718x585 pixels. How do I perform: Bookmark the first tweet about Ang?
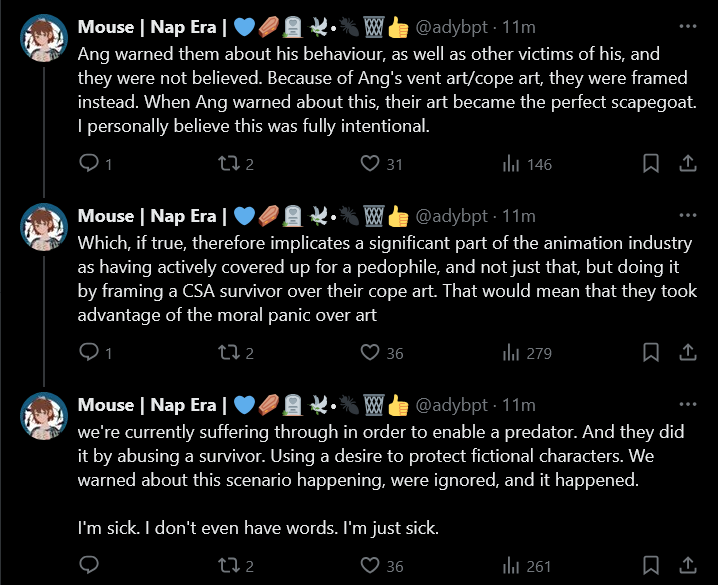[651, 163]
